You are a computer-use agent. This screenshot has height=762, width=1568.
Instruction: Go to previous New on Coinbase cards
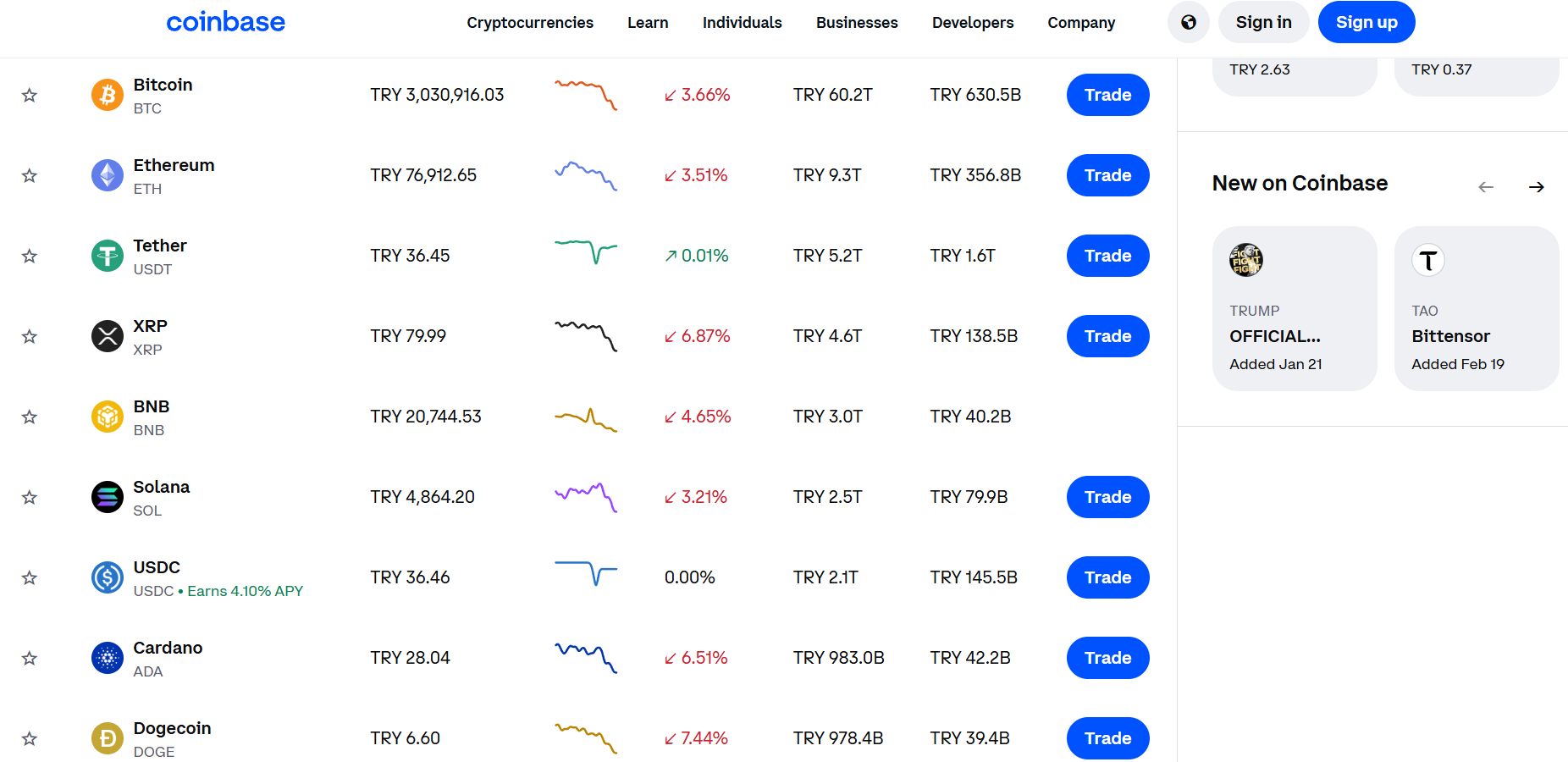click(x=1486, y=186)
